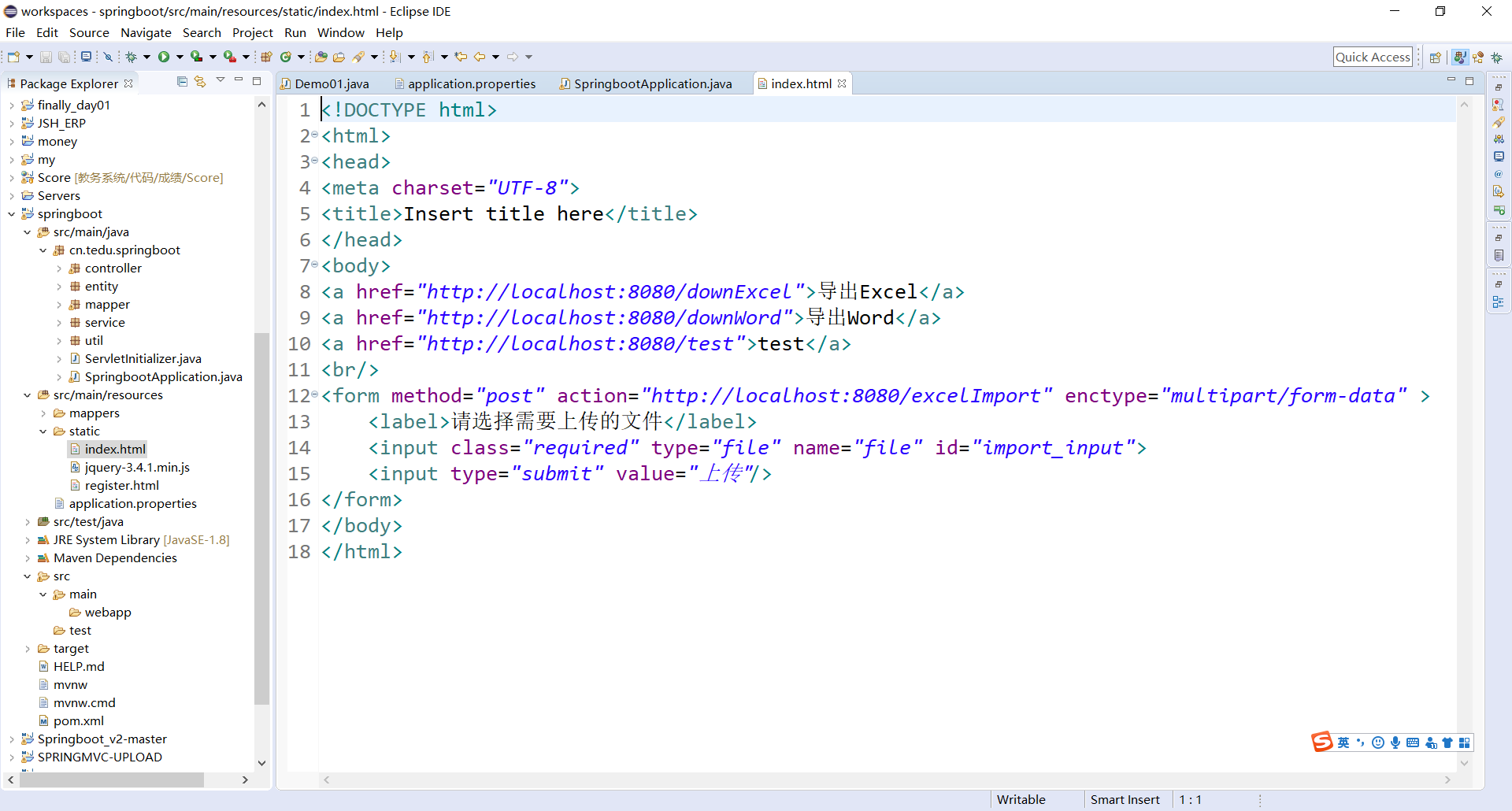1512x811 pixels.
Task: Collapse the springboot project node
Action: 11,214
